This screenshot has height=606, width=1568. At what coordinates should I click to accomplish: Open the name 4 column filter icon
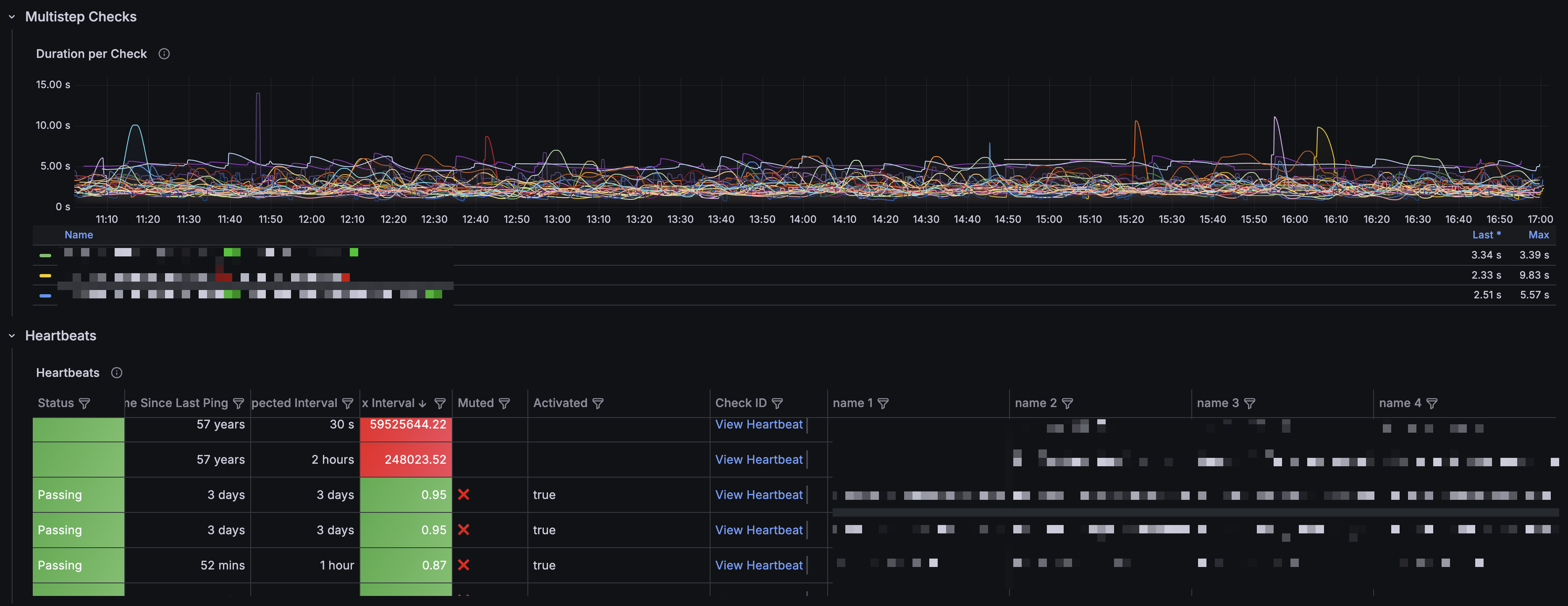point(1432,403)
